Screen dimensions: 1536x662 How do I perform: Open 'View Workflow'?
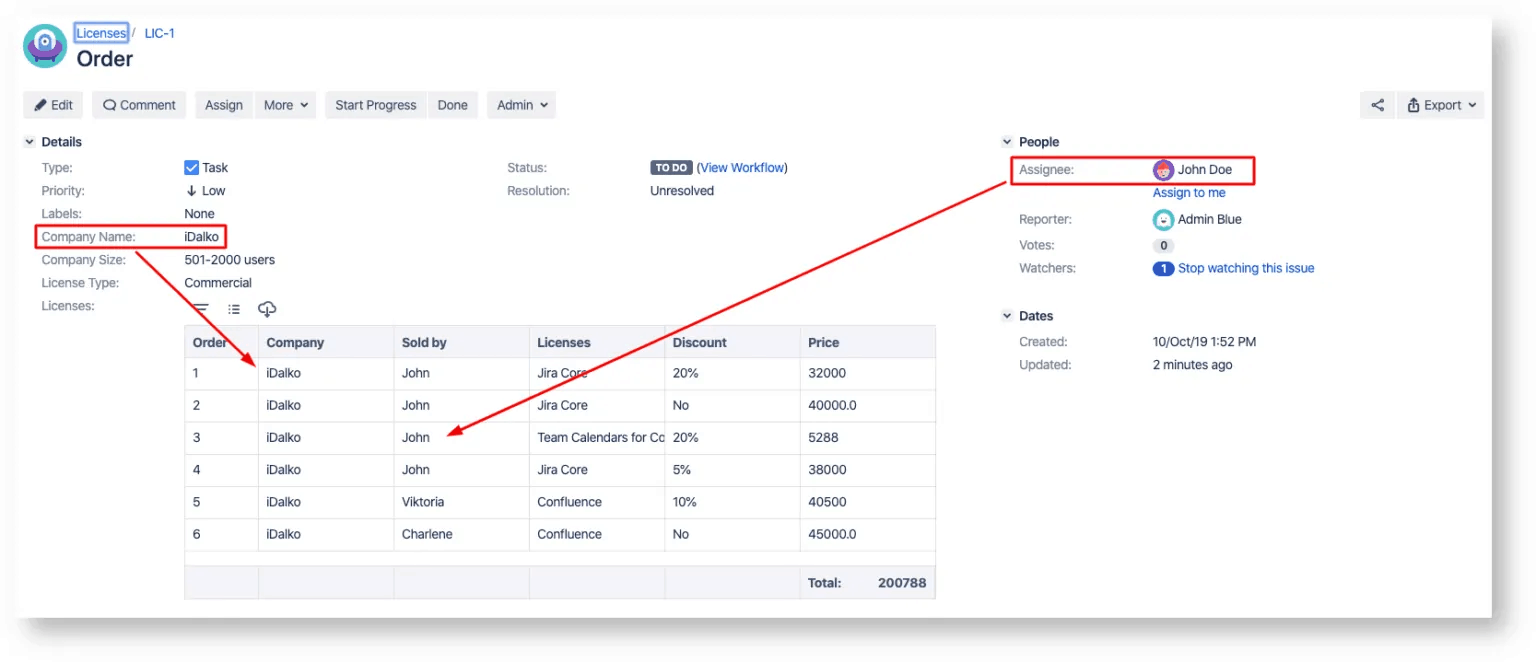pyautogui.click(x=742, y=167)
